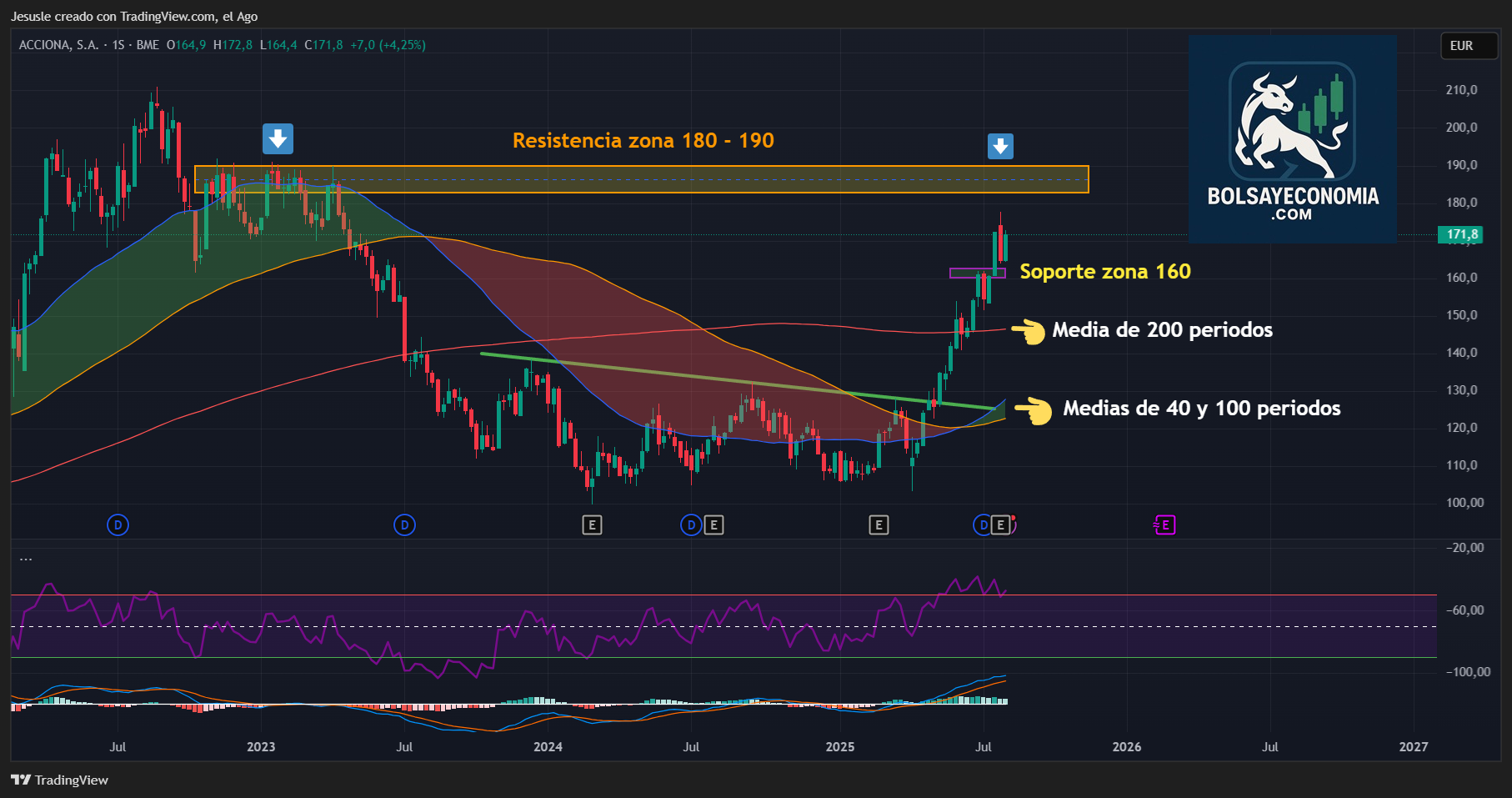This screenshot has width=1512, height=798.
Task: Click the 180,0 price axis label
Action: coord(1461,202)
